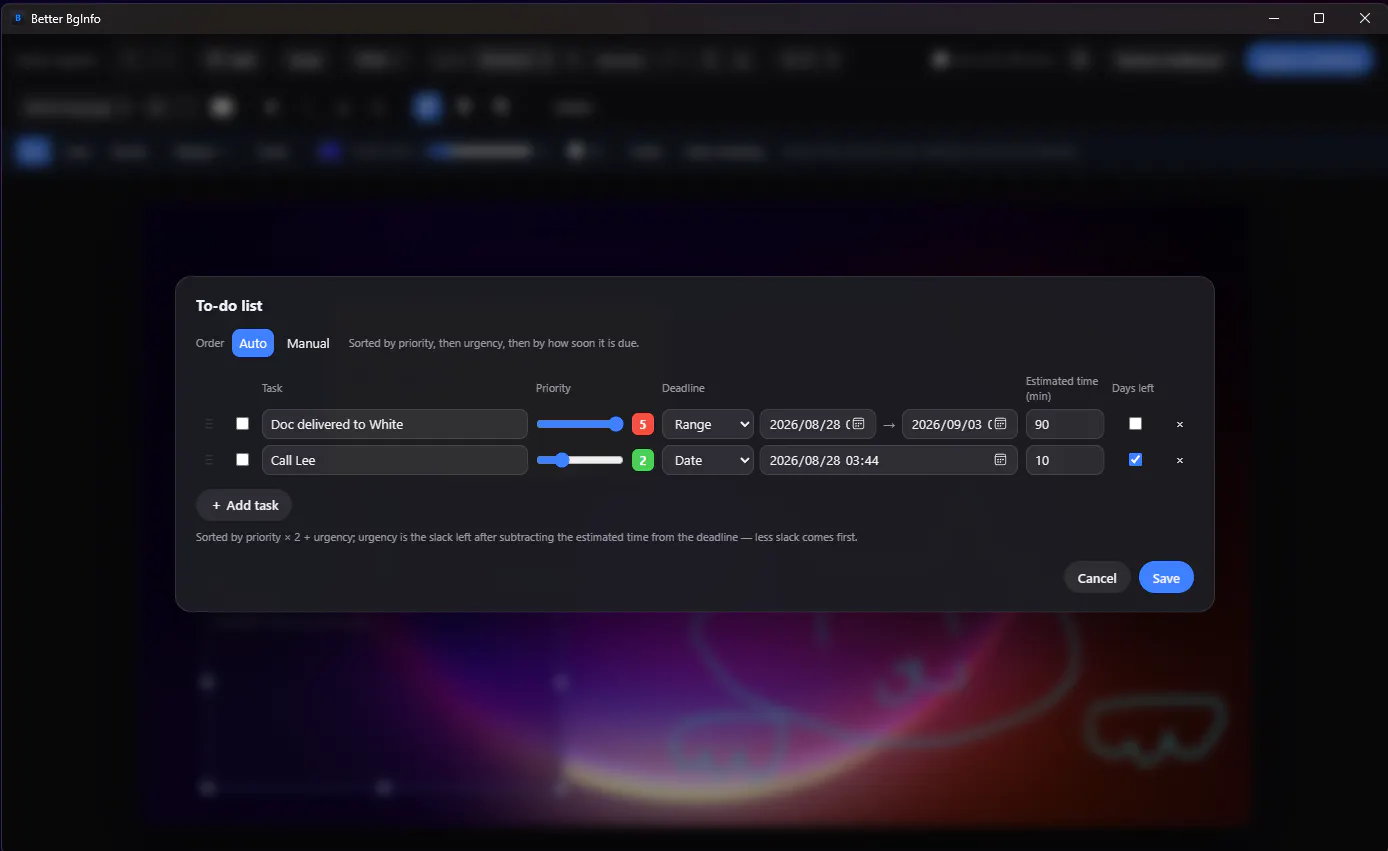Switch order mode to Manual
1388x851 pixels.
pos(308,343)
